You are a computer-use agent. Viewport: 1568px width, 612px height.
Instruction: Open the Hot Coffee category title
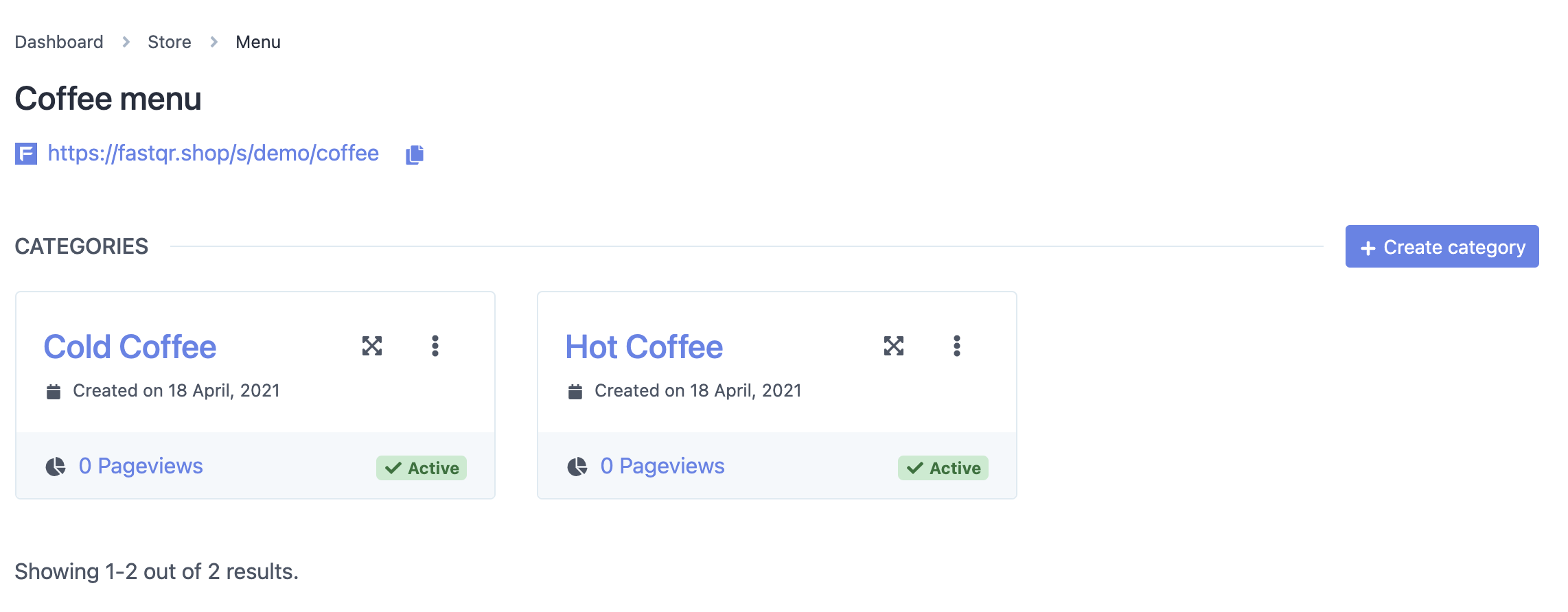tap(645, 346)
